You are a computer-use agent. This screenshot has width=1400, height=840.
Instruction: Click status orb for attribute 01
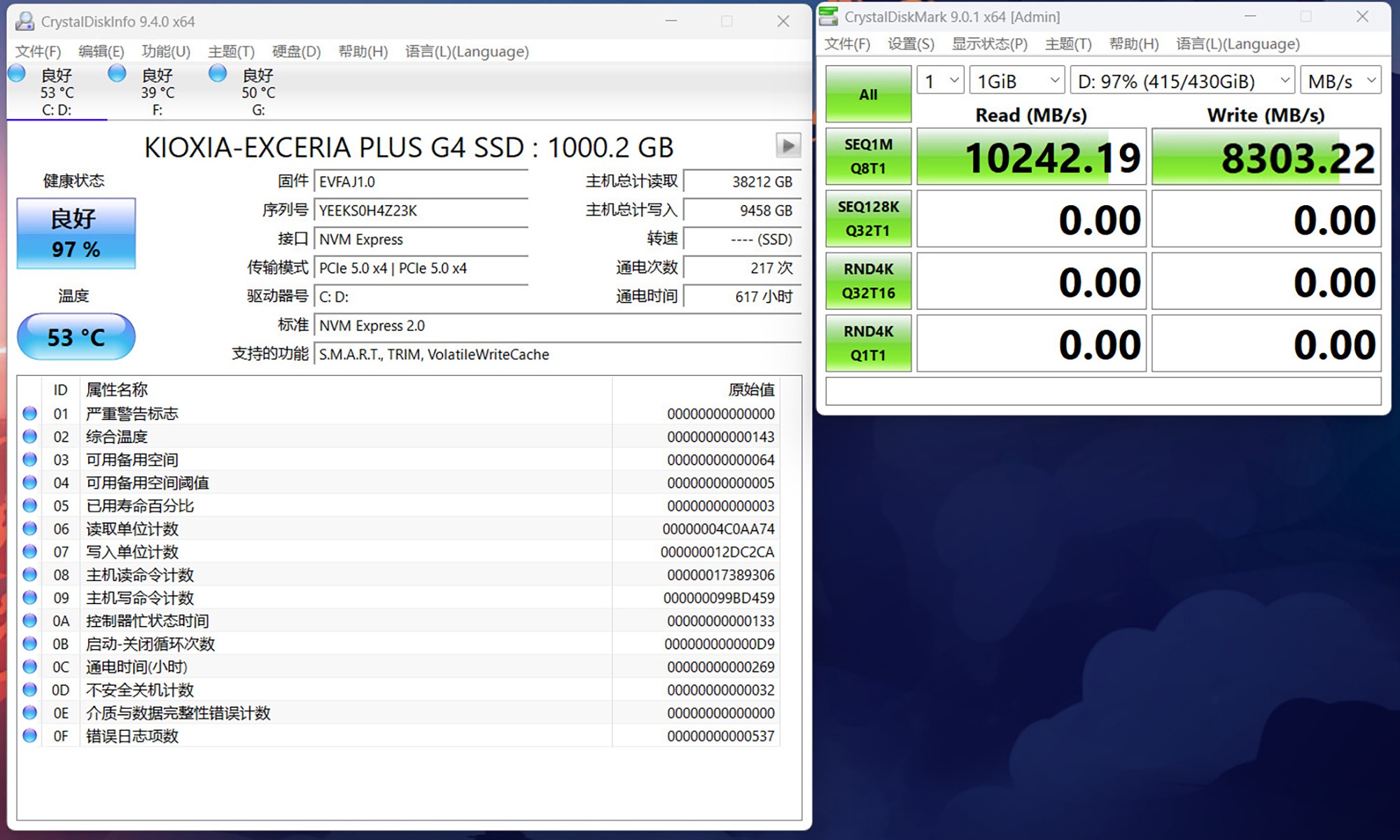point(29,414)
